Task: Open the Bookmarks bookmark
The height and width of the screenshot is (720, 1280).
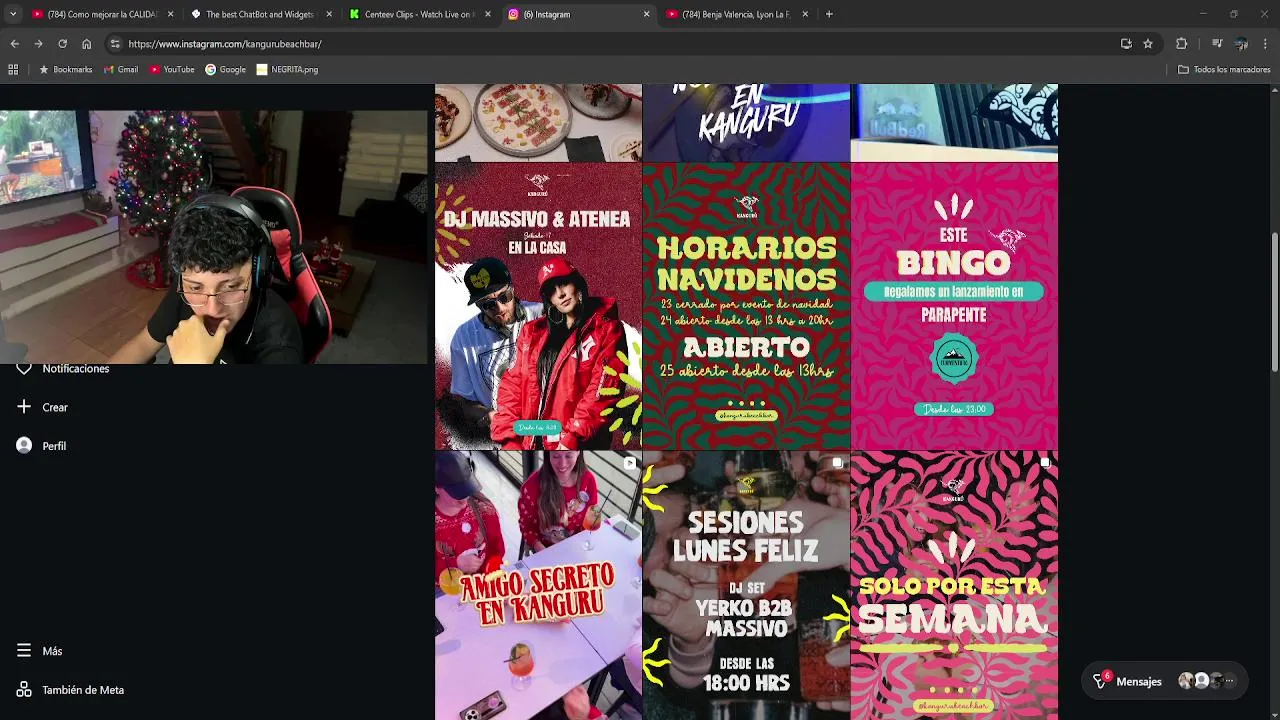Action: (66, 69)
